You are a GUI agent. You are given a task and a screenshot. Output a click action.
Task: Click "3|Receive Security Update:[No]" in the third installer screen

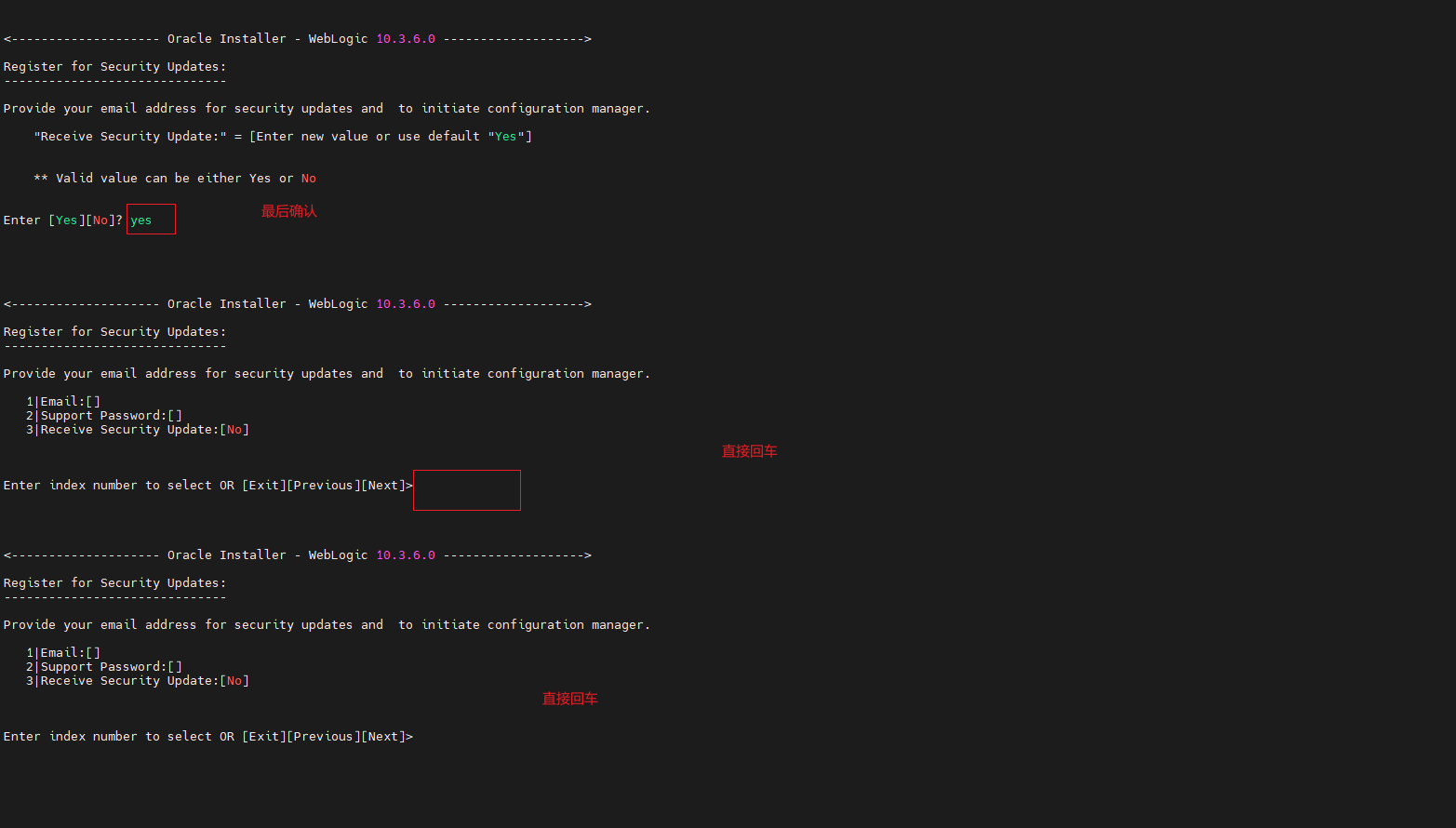coord(138,681)
